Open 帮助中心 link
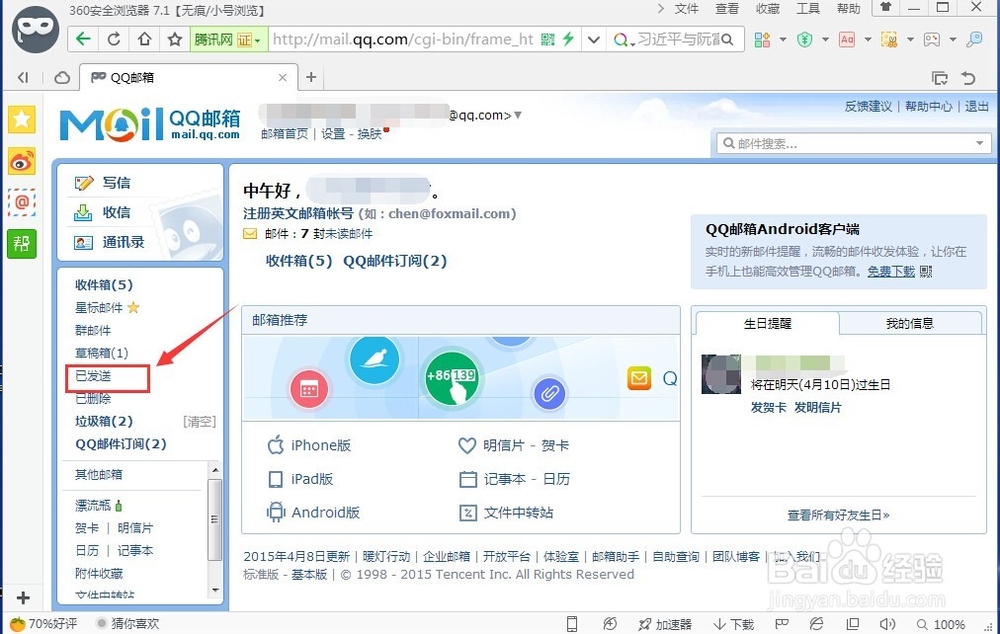The height and width of the screenshot is (634, 1000). coord(929,107)
